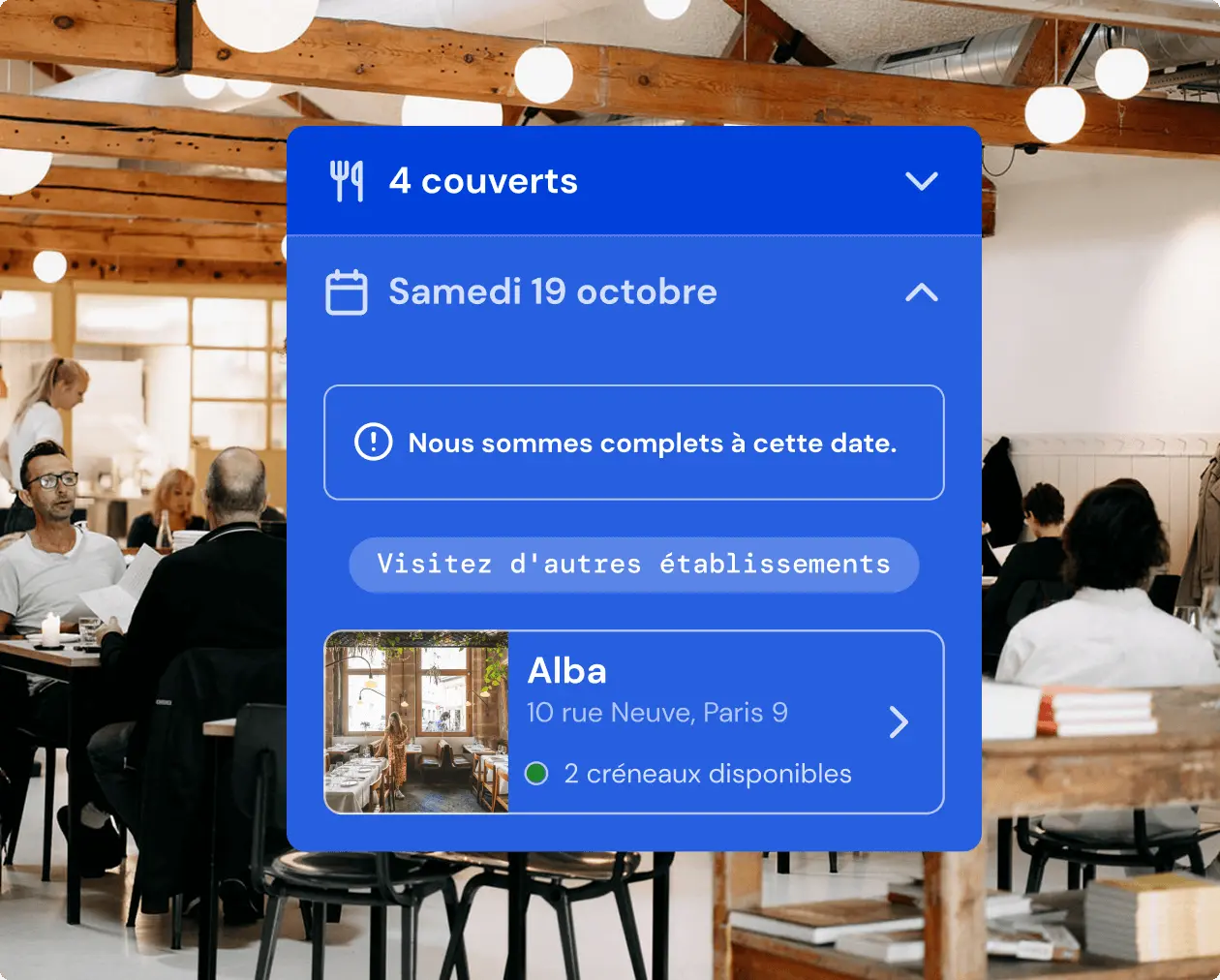The height and width of the screenshot is (980, 1220).
Task: Click the calendar icon beside the date
Action: pyautogui.click(x=347, y=292)
